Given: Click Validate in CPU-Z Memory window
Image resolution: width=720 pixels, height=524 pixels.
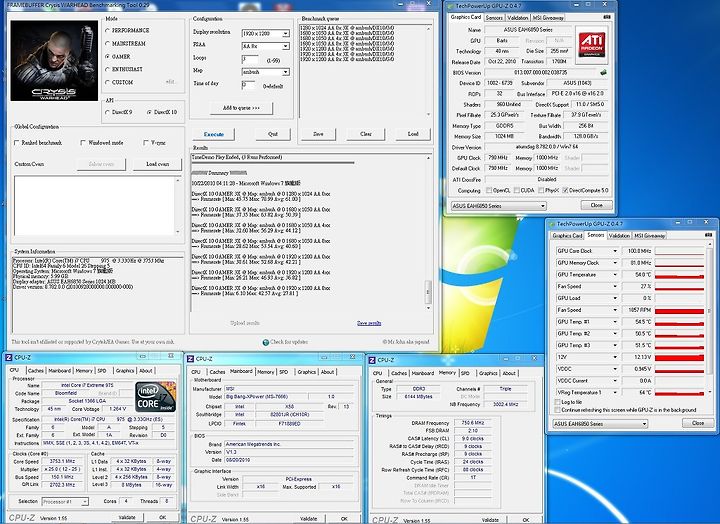Looking at the screenshot, I should tap(490, 520).
